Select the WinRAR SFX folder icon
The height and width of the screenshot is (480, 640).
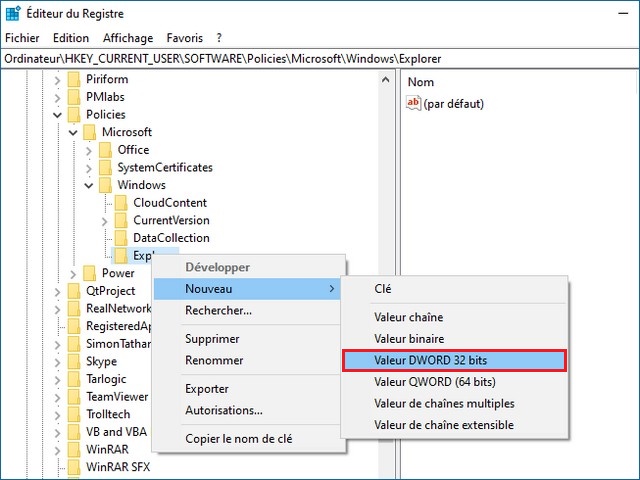(73, 467)
